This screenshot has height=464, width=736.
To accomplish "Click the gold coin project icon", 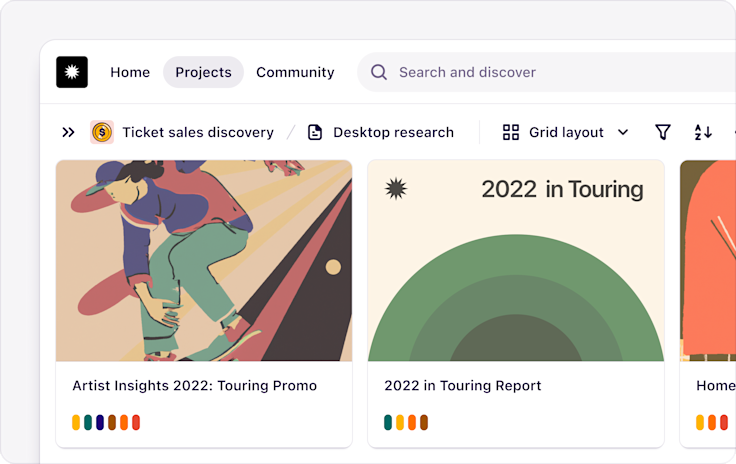I will 102,132.
